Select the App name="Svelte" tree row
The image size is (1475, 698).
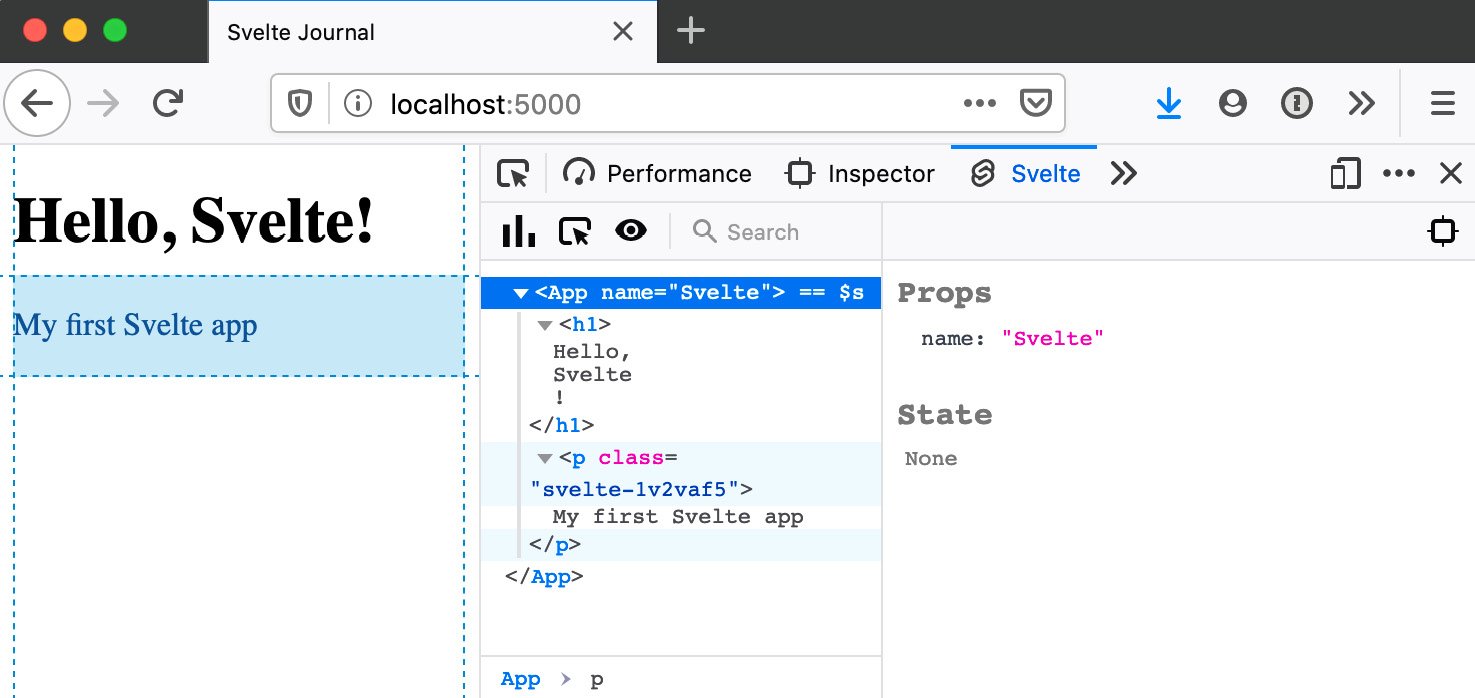click(681, 293)
